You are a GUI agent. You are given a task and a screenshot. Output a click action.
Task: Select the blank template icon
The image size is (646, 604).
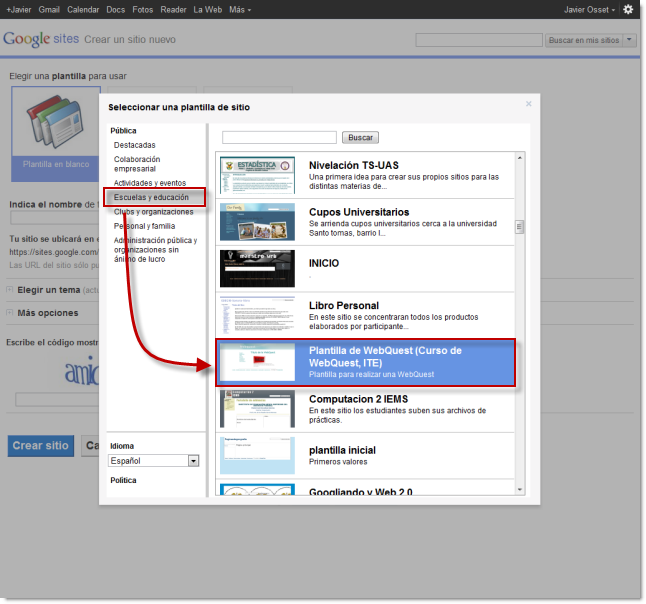coord(56,122)
